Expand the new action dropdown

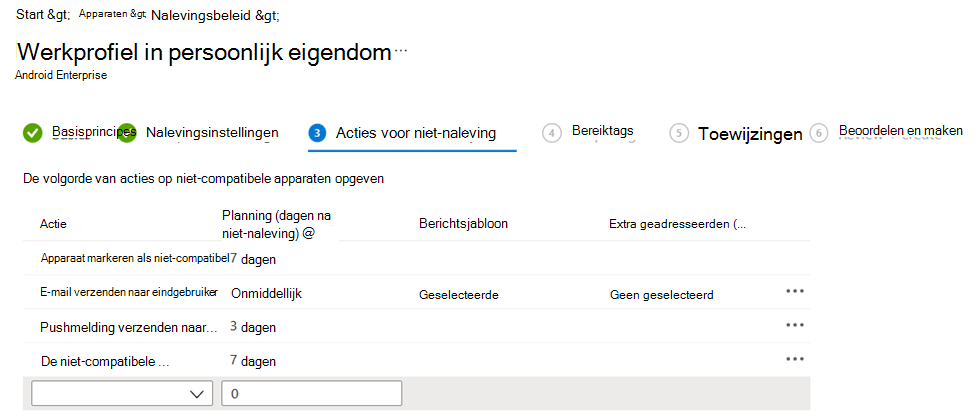pyautogui.click(x=122, y=393)
